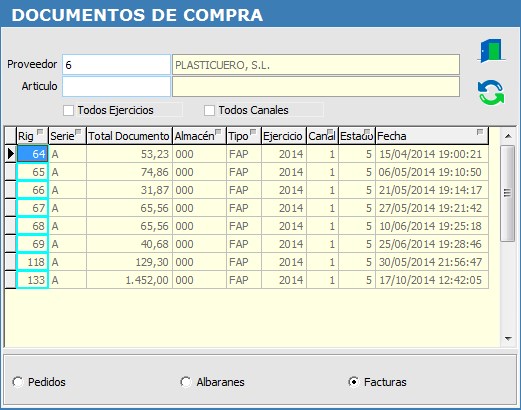Click the Estado column filter icon
Viewport: 521px width, 410px height.
coord(367,132)
